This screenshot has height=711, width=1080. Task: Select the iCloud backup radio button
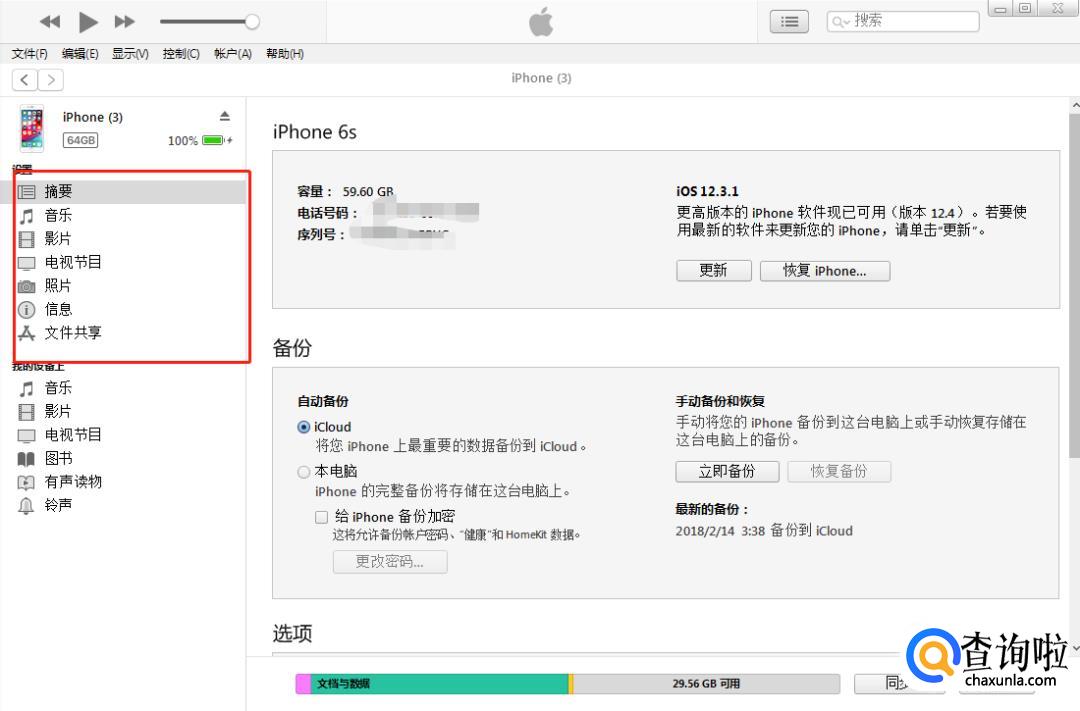(304, 427)
